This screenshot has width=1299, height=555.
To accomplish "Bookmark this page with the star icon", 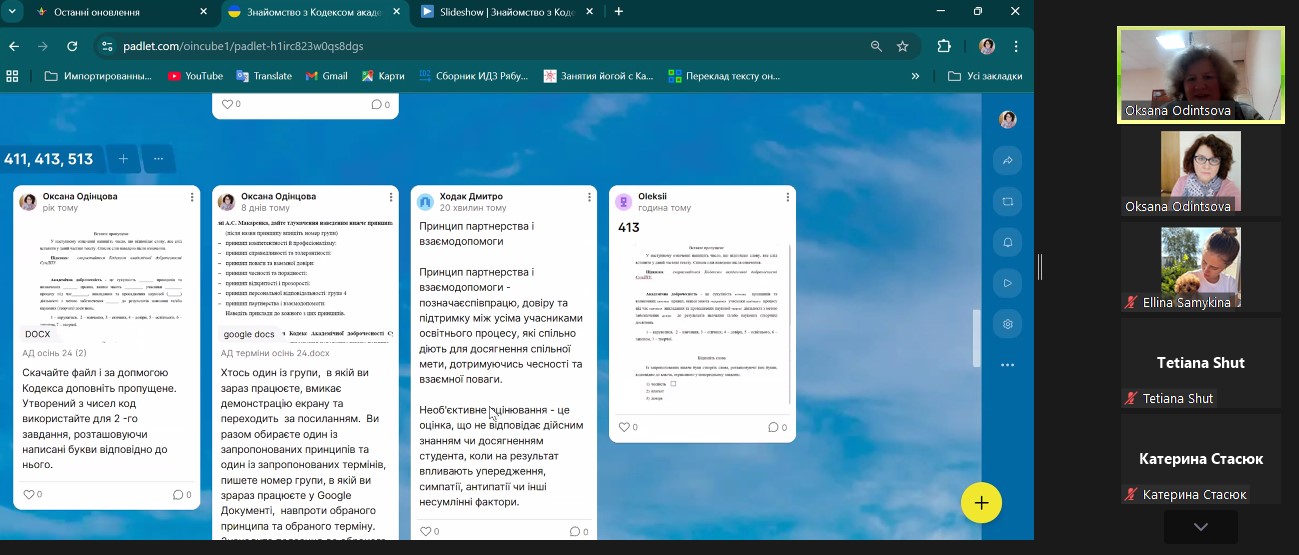I will [903, 46].
